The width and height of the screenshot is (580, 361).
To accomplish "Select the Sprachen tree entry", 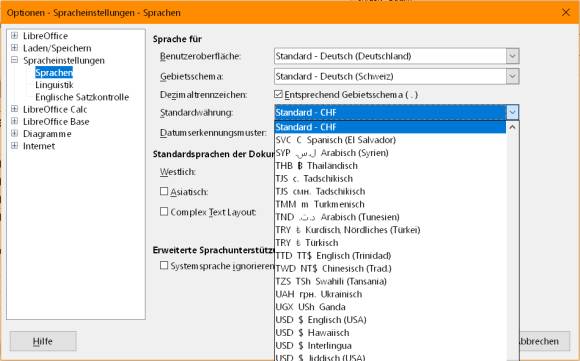I will coord(54,72).
